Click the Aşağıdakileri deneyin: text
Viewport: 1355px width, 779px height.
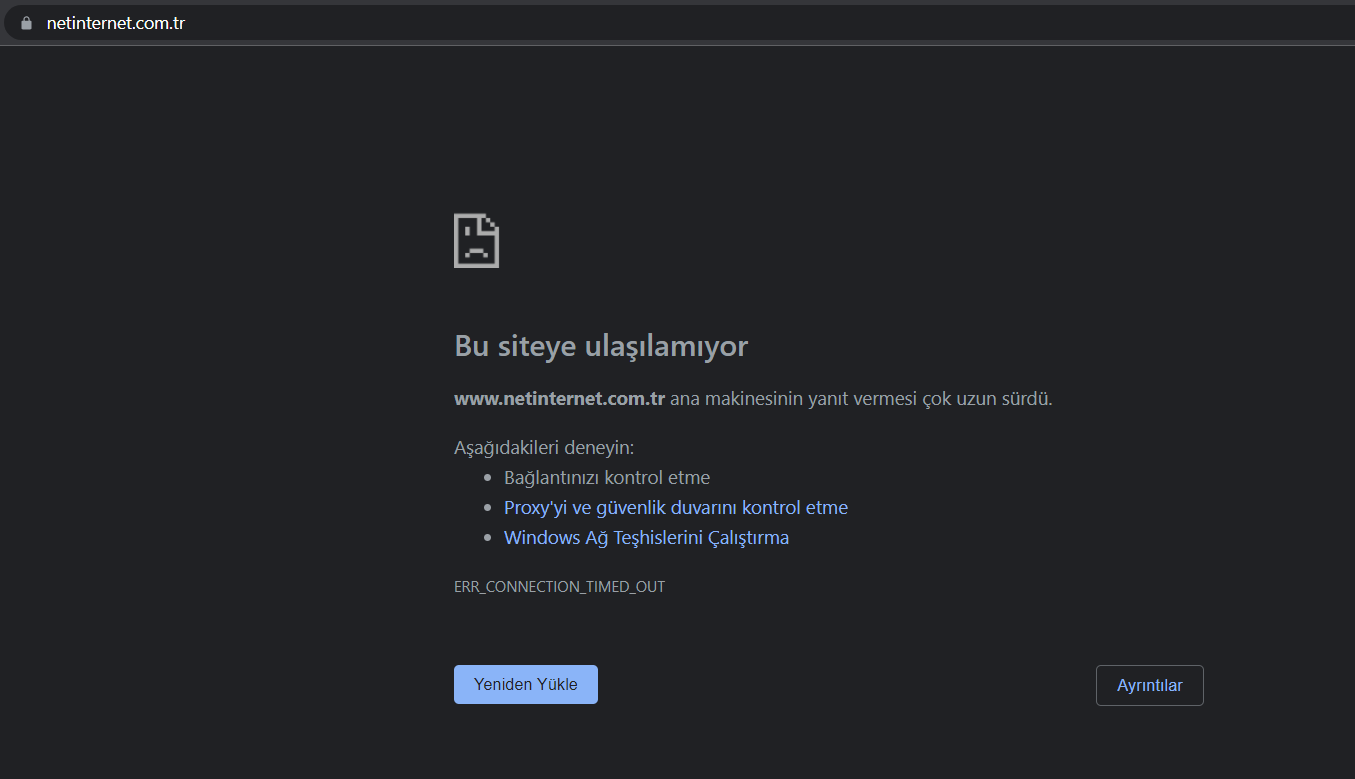coord(544,447)
